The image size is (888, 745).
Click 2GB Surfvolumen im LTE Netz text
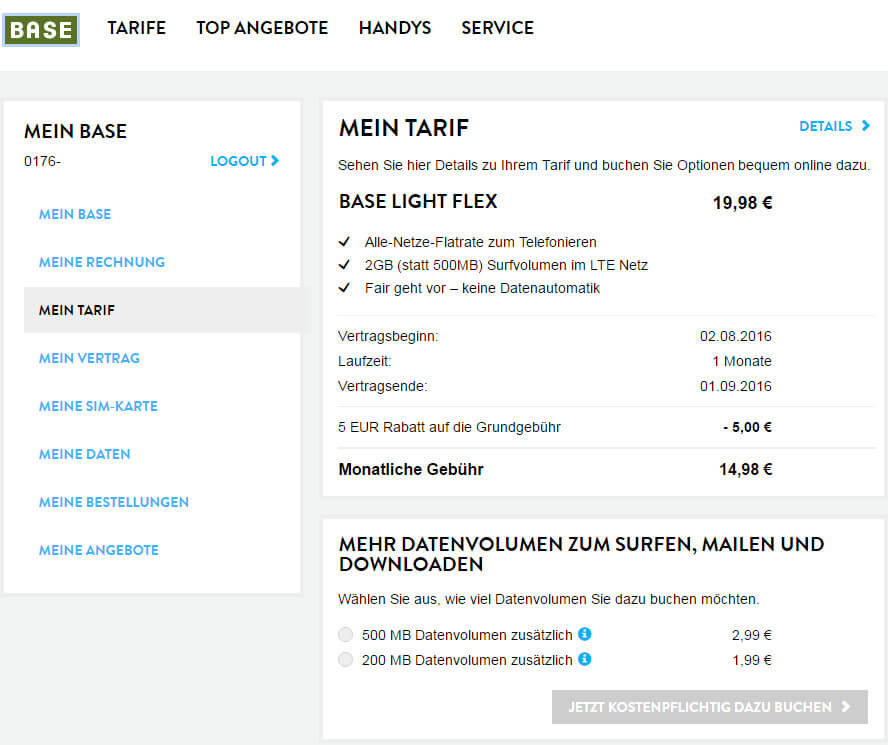[x=506, y=266]
